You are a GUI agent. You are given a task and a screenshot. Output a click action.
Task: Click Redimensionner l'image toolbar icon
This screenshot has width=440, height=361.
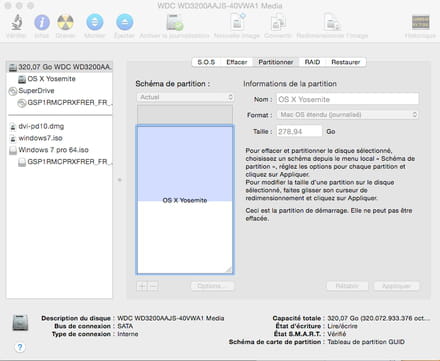(x=332, y=22)
